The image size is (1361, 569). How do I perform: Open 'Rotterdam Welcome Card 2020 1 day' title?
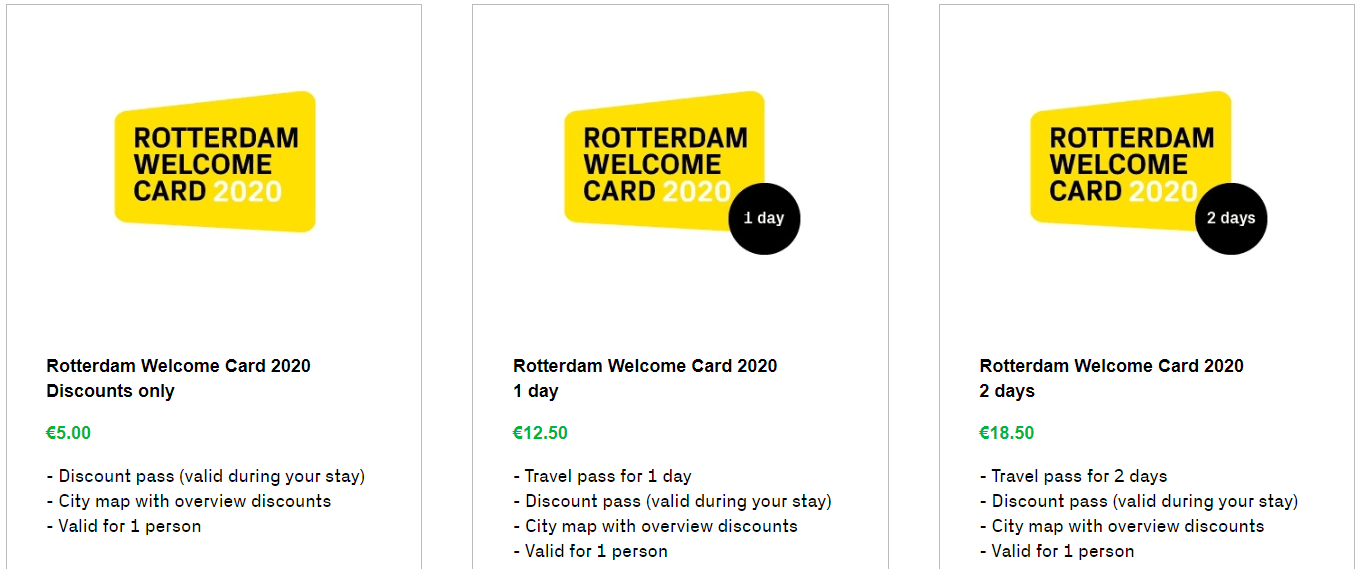click(x=645, y=378)
